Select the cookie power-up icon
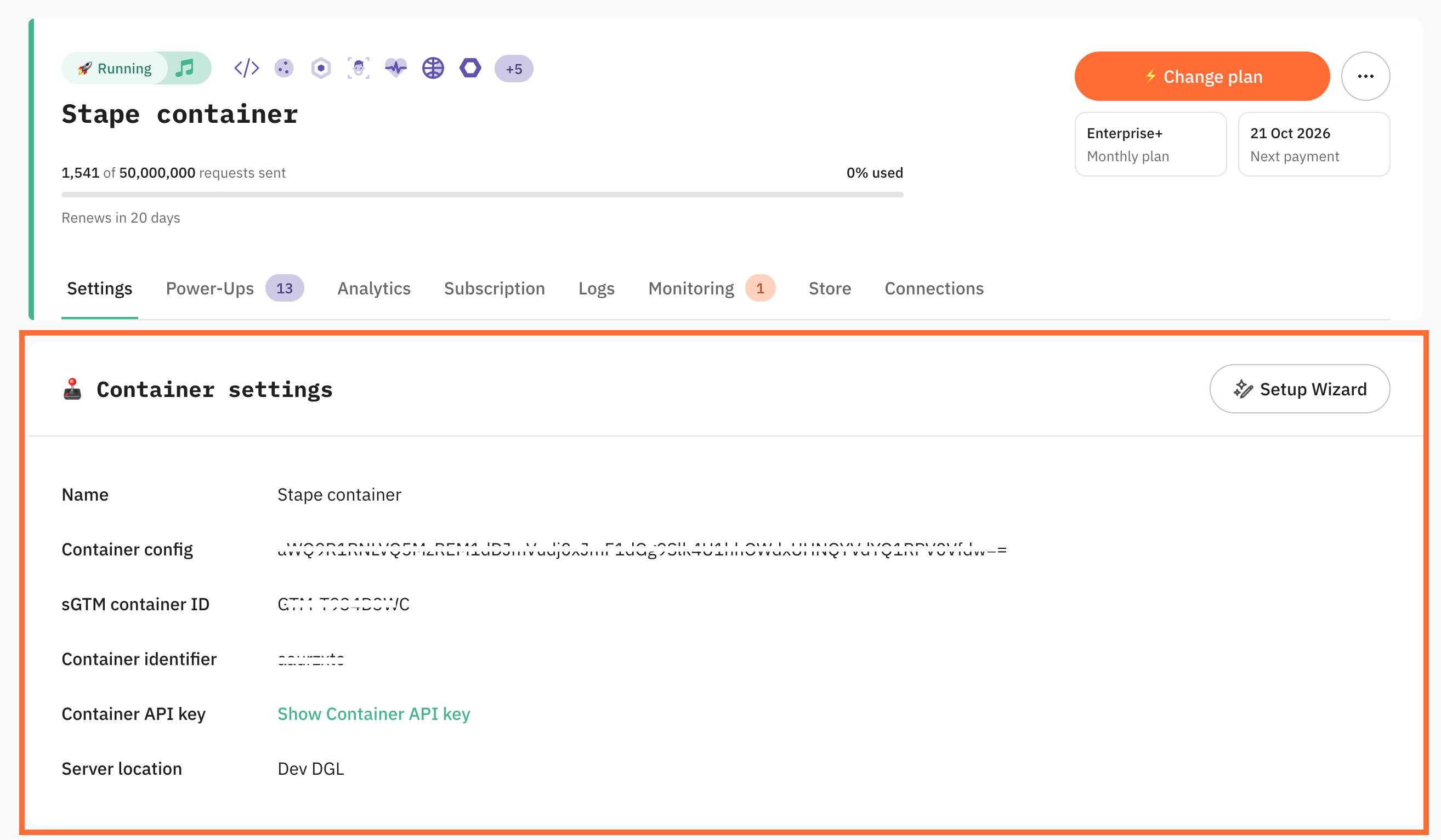 (283, 68)
